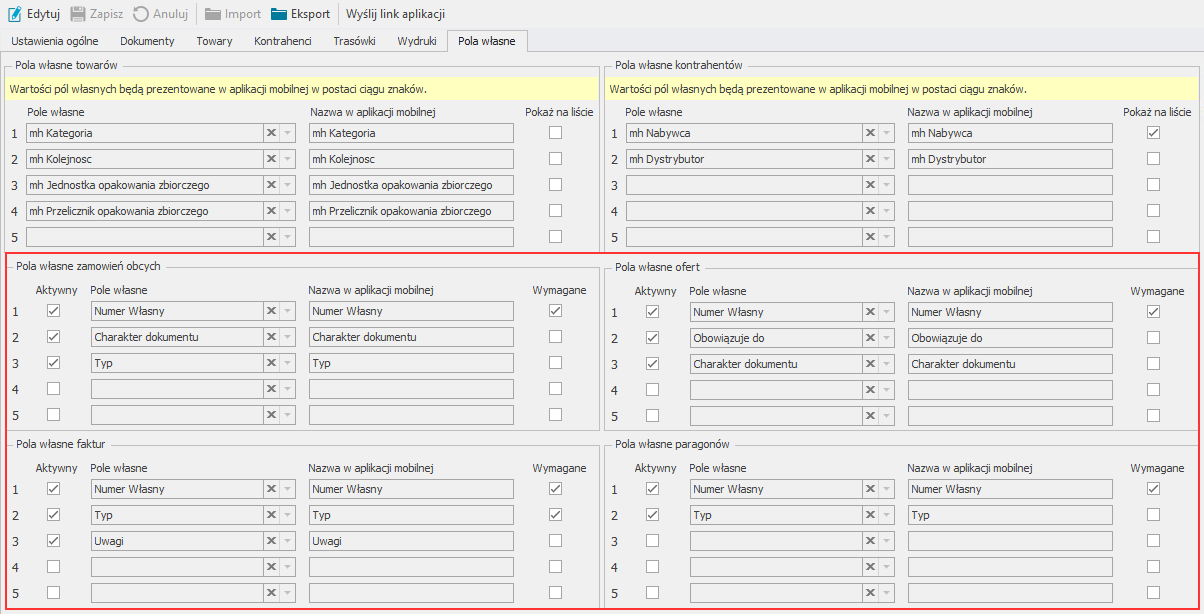Toggle Wymagane for Typ in faktur section
This screenshot has height=614, width=1204.
pos(555,514)
